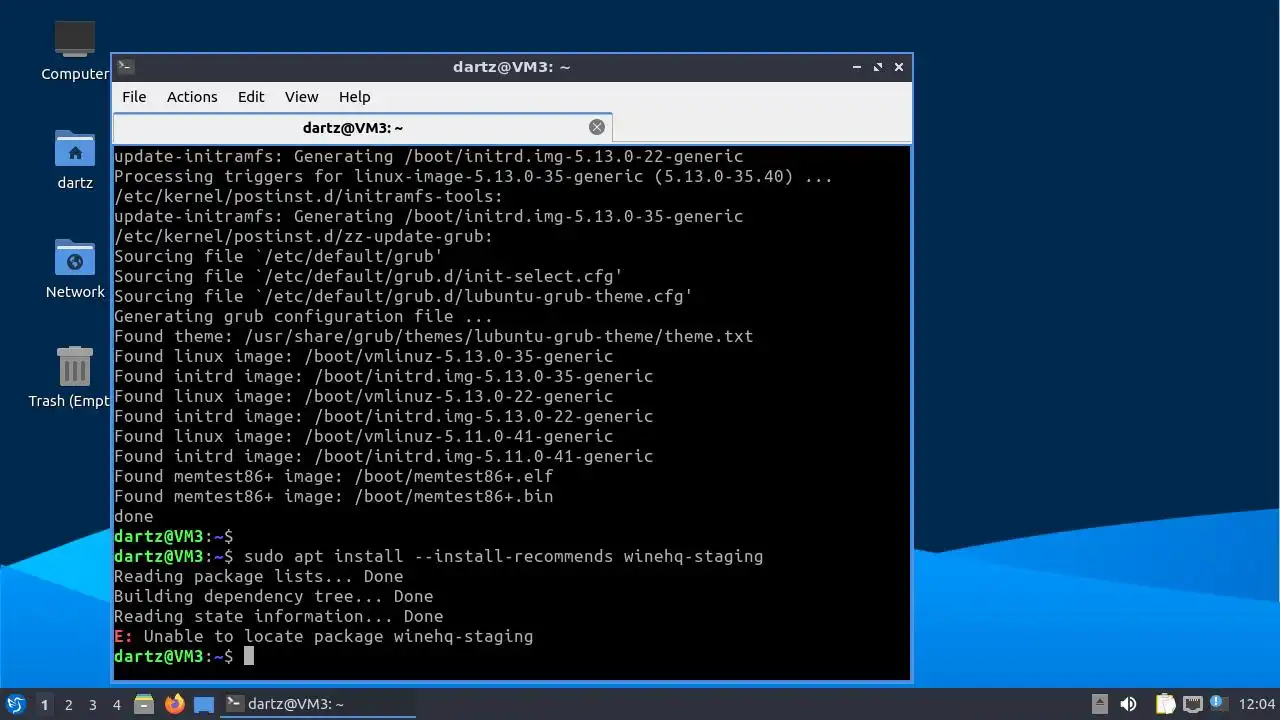Switch to virtual desktop 3

tap(92, 704)
